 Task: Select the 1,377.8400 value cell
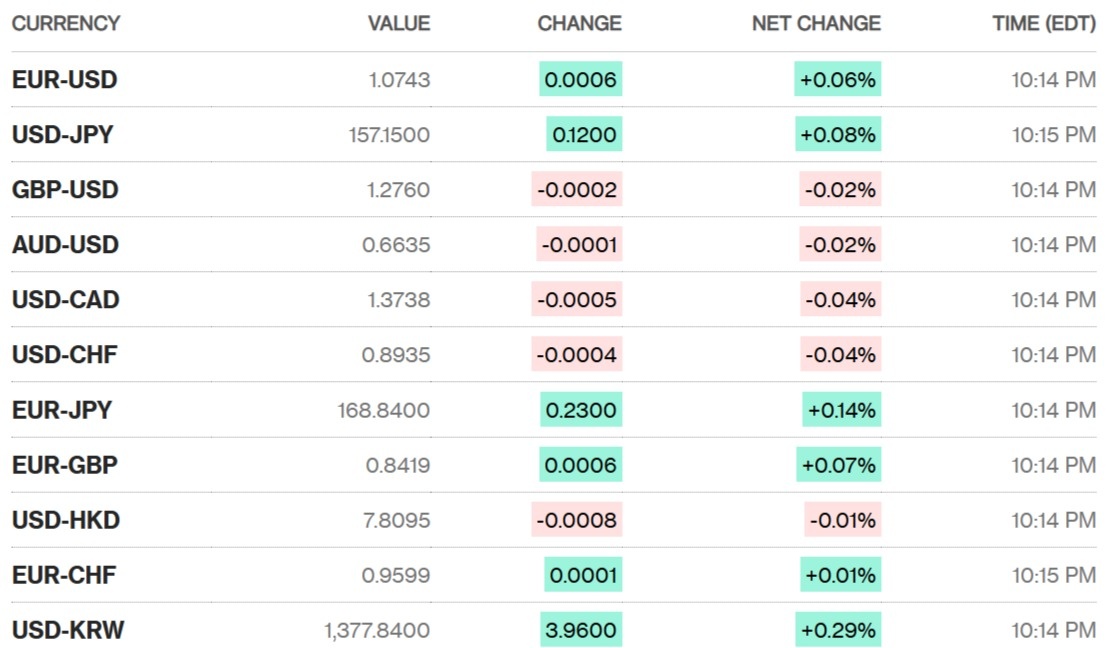(x=377, y=630)
